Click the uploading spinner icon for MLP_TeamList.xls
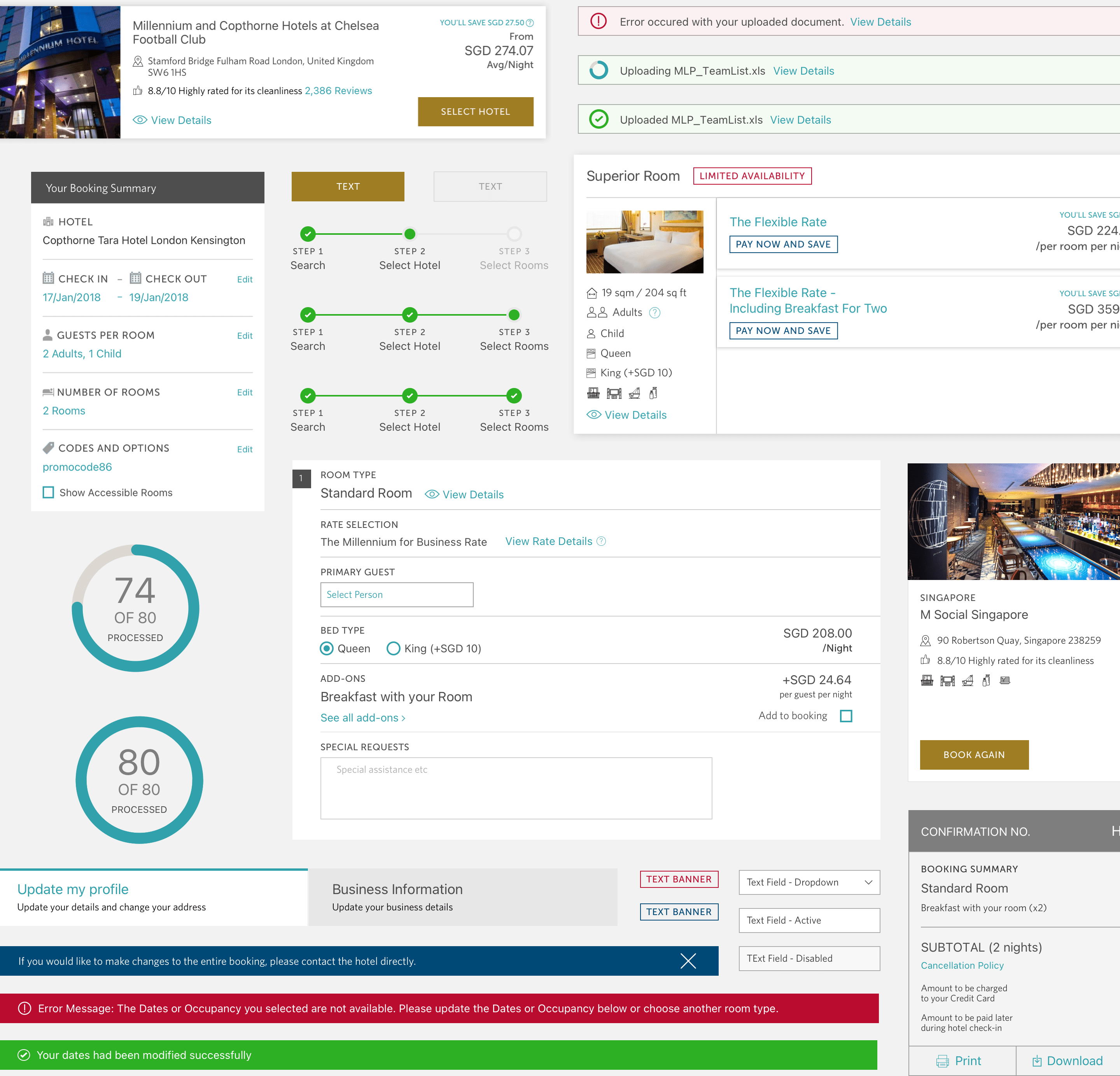 [598, 70]
